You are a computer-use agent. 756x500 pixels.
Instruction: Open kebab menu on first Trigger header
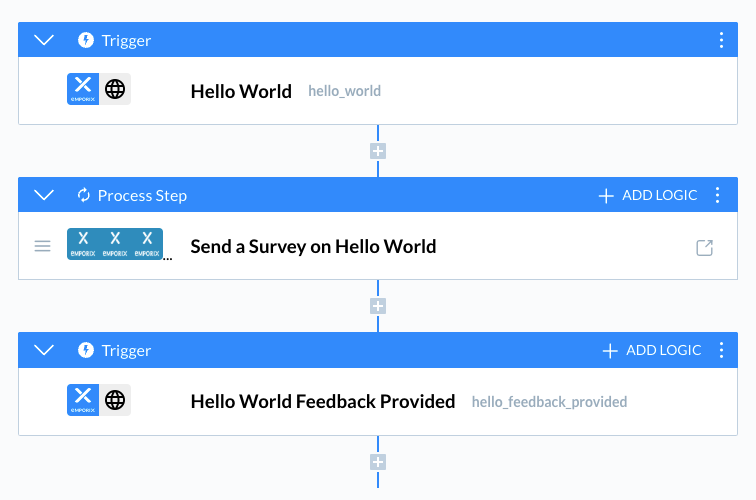[x=722, y=41]
